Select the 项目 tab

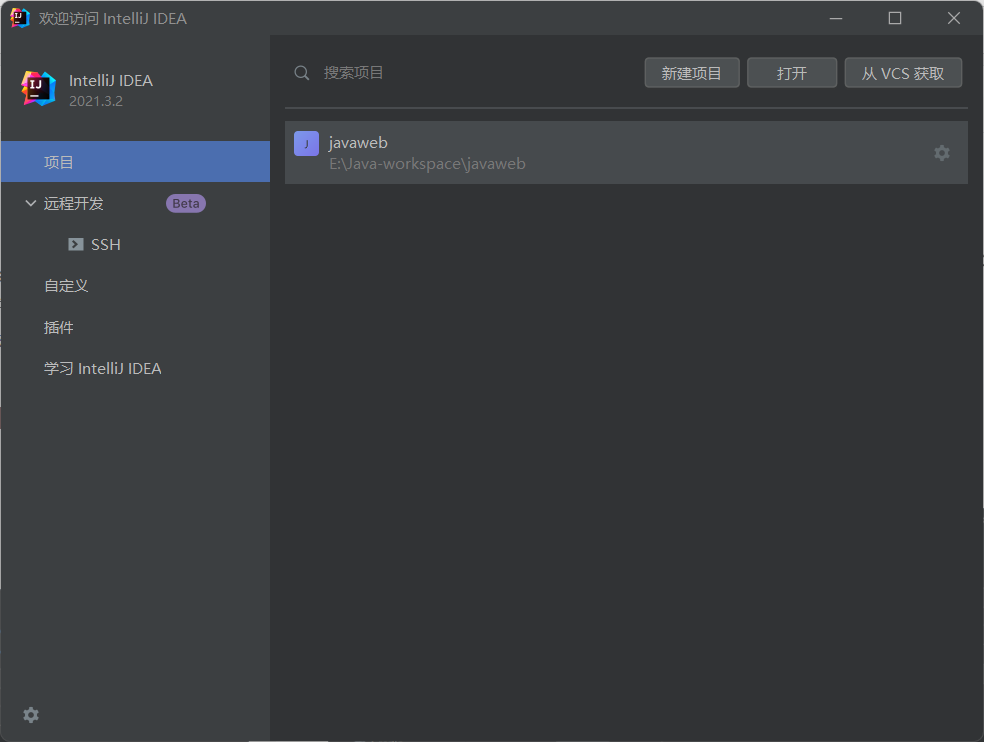[136, 162]
